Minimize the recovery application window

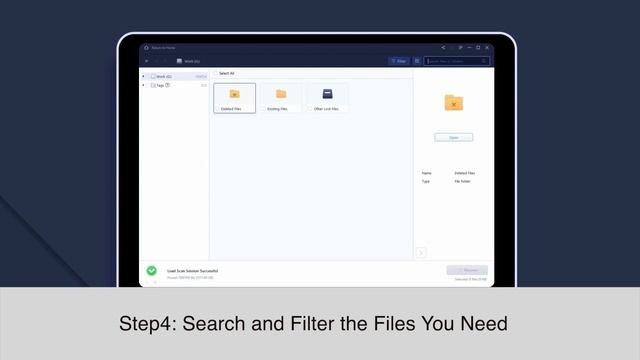pyautogui.click(x=469, y=48)
